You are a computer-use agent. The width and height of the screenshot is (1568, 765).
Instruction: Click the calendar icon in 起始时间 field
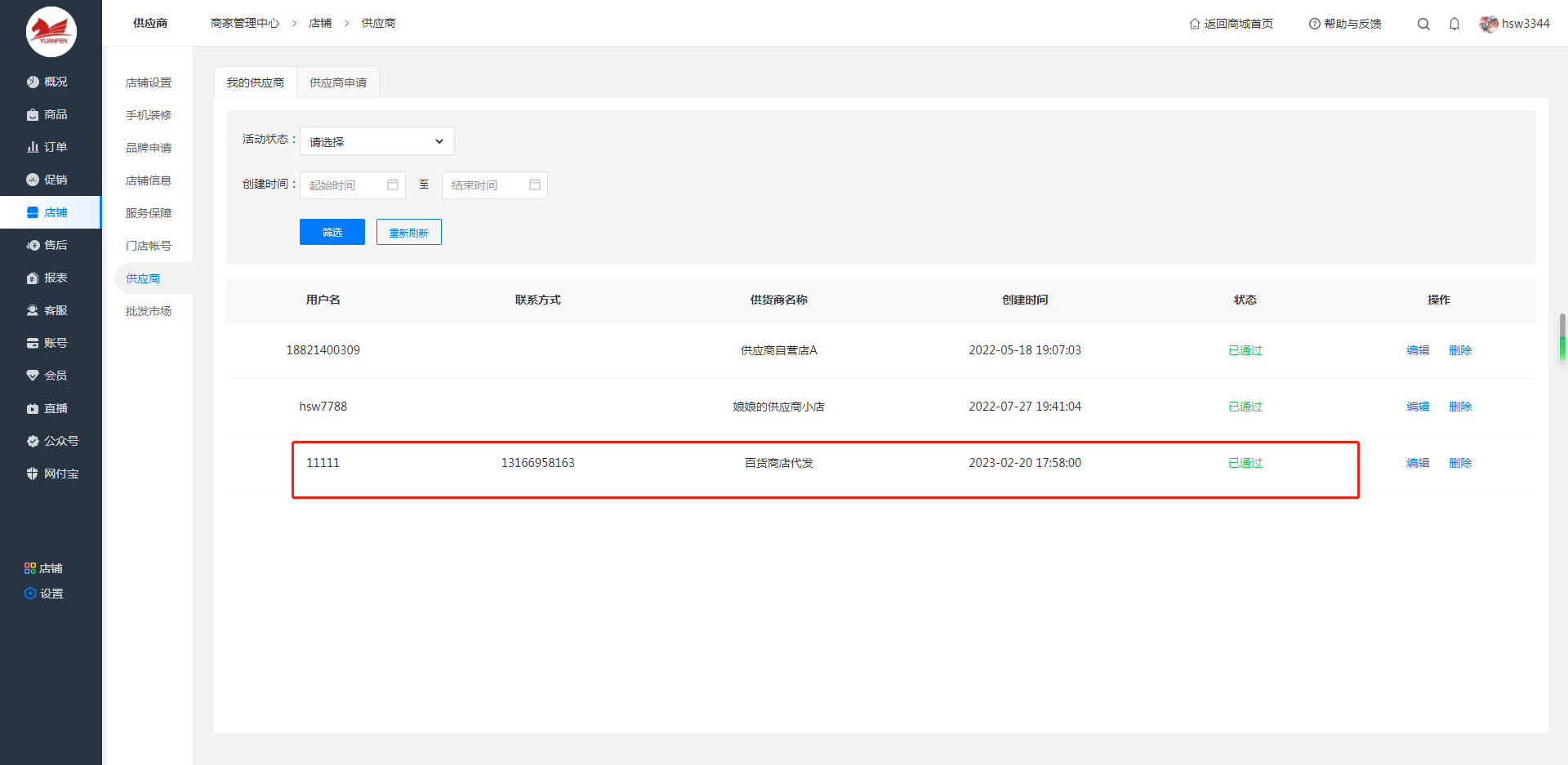click(393, 185)
